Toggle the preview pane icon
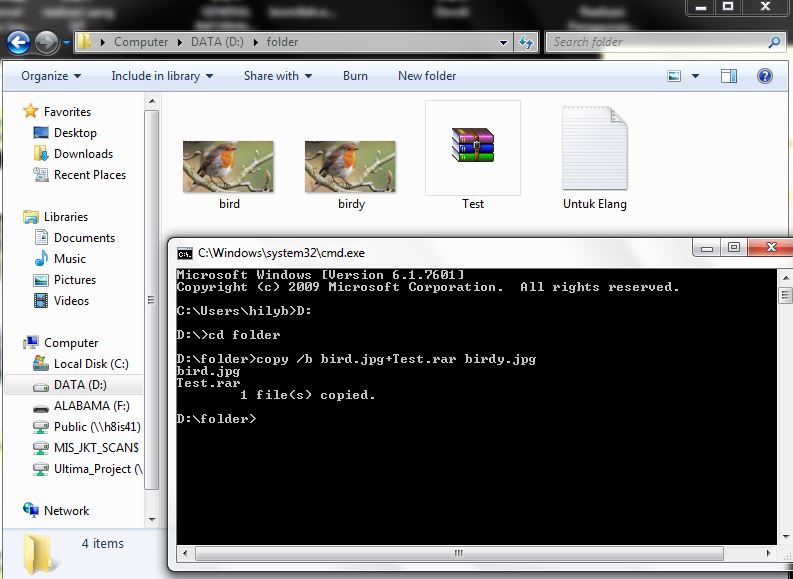Viewport: 793px width, 579px height. pyautogui.click(x=729, y=76)
